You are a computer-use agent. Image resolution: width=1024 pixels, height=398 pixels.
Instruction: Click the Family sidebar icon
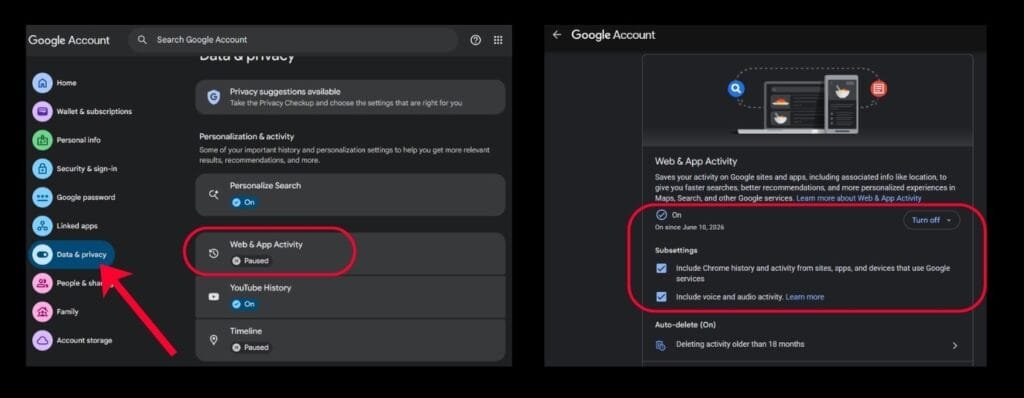42,312
